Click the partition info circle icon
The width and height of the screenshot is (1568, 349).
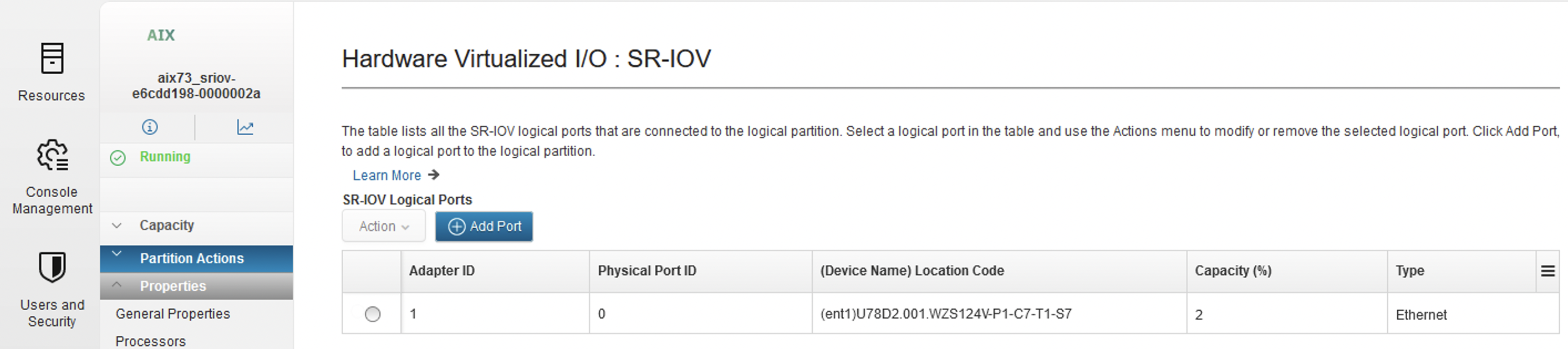pyautogui.click(x=150, y=127)
